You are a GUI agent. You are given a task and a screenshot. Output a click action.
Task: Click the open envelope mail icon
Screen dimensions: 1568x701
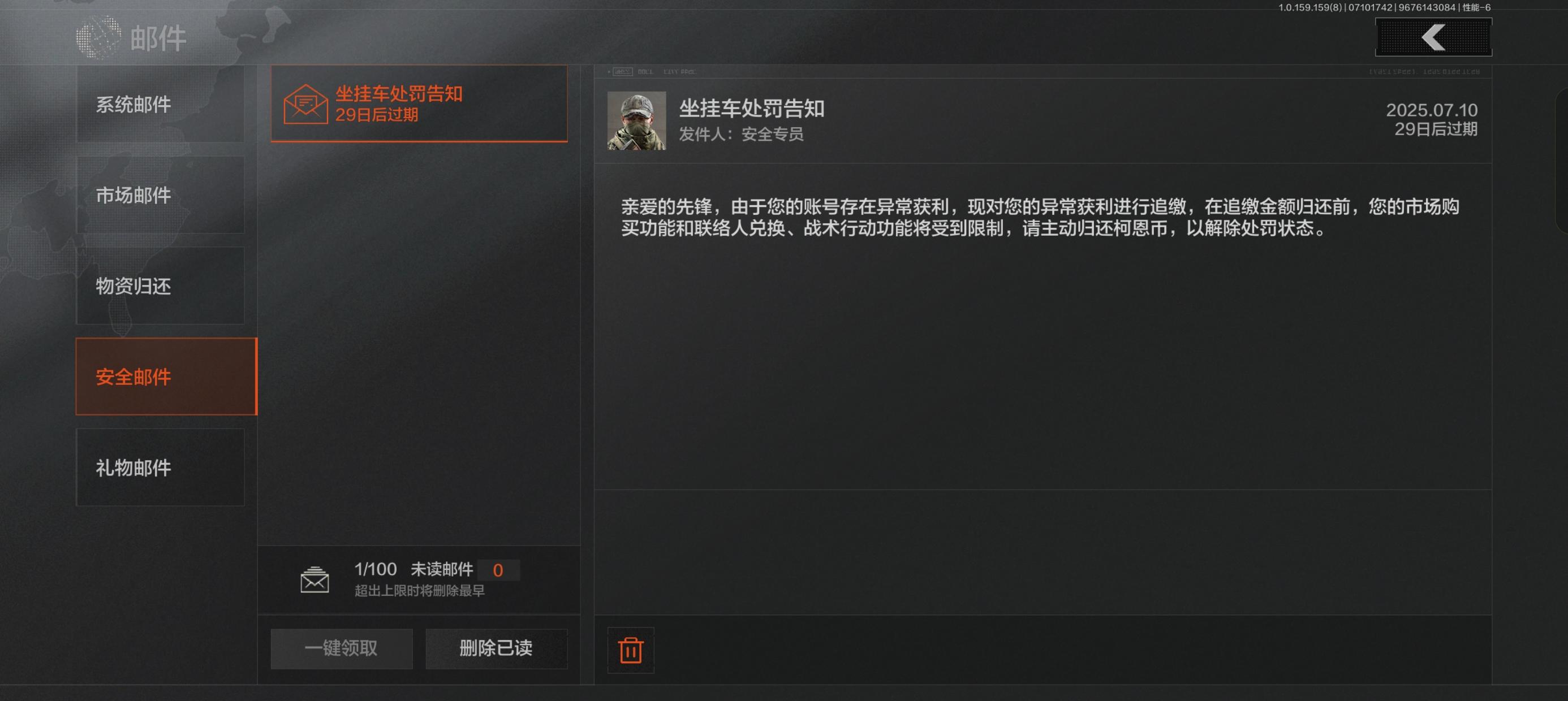tap(305, 104)
